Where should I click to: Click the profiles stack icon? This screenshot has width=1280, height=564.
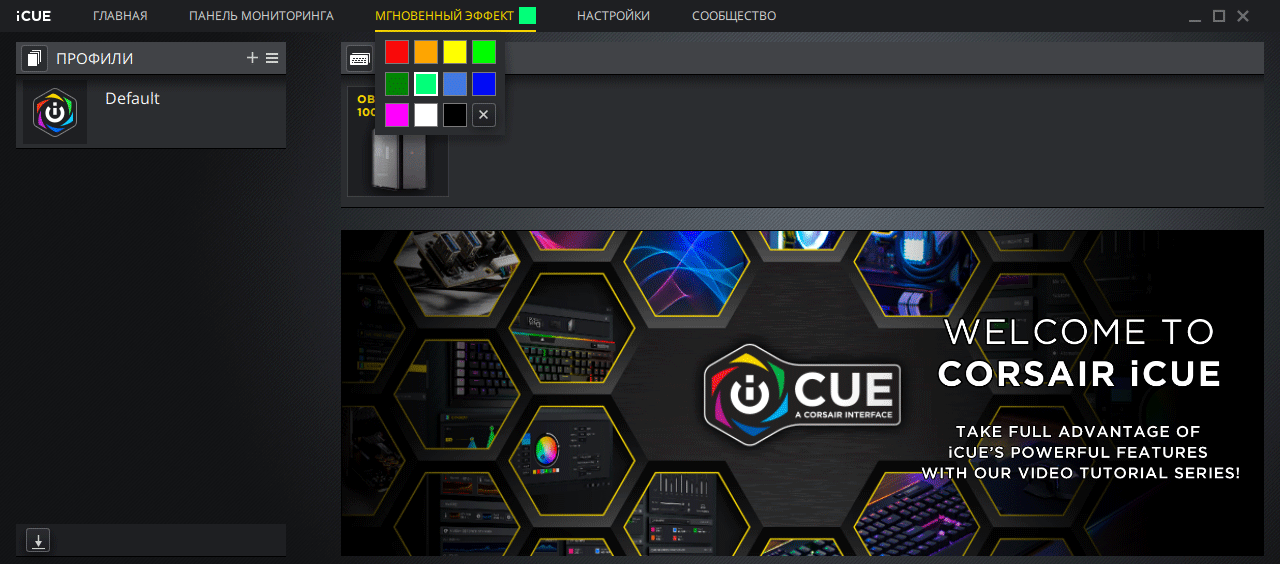[34, 58]
